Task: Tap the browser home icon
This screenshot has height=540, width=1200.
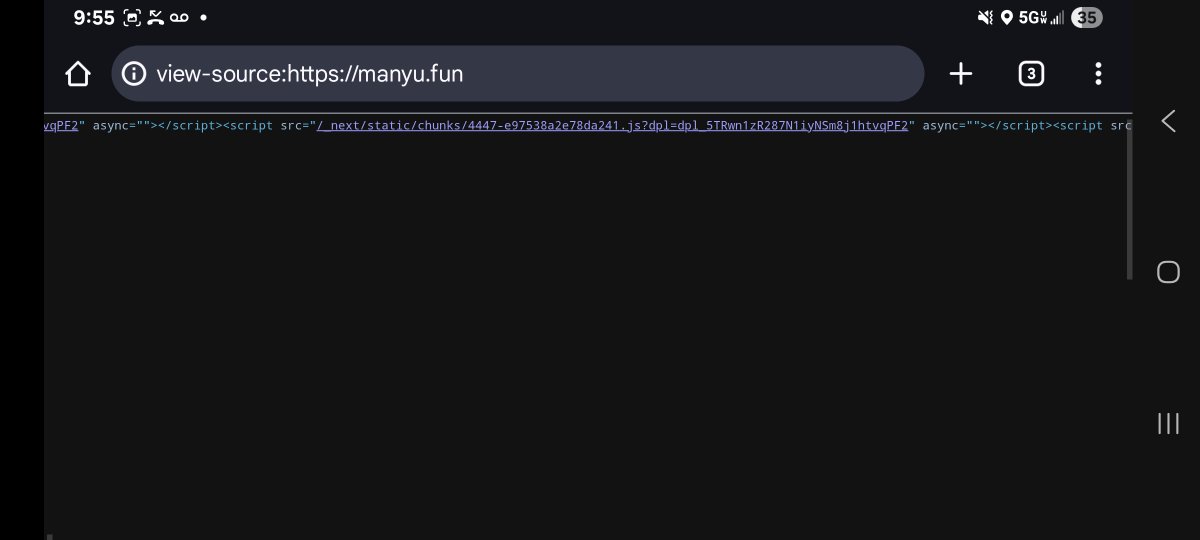Action: (77, 74)
